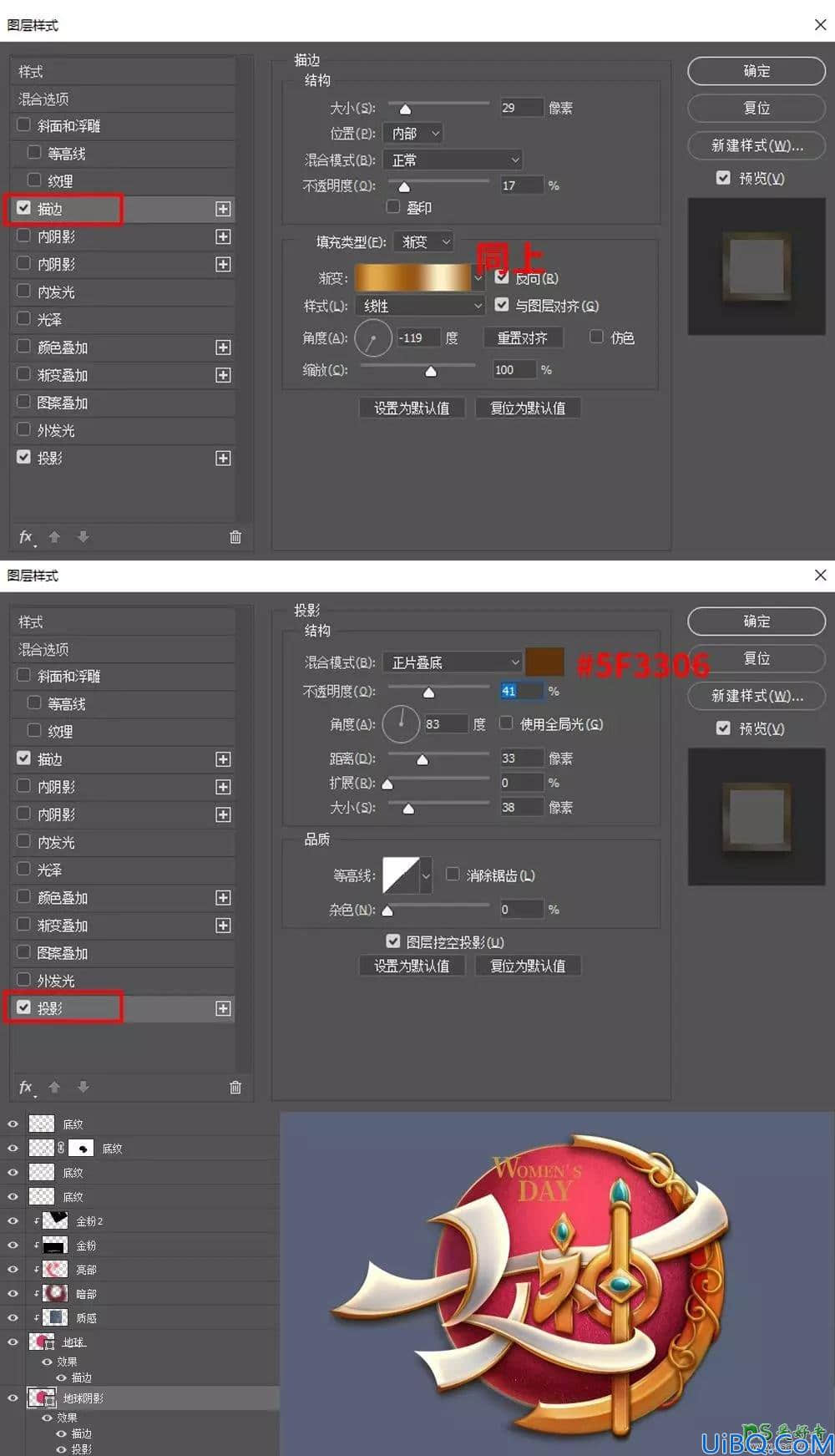Screen dimensions: 835x1456
Task: Select 内发光 in the stroke-settings dialog's style list
Action: point(56,292)
